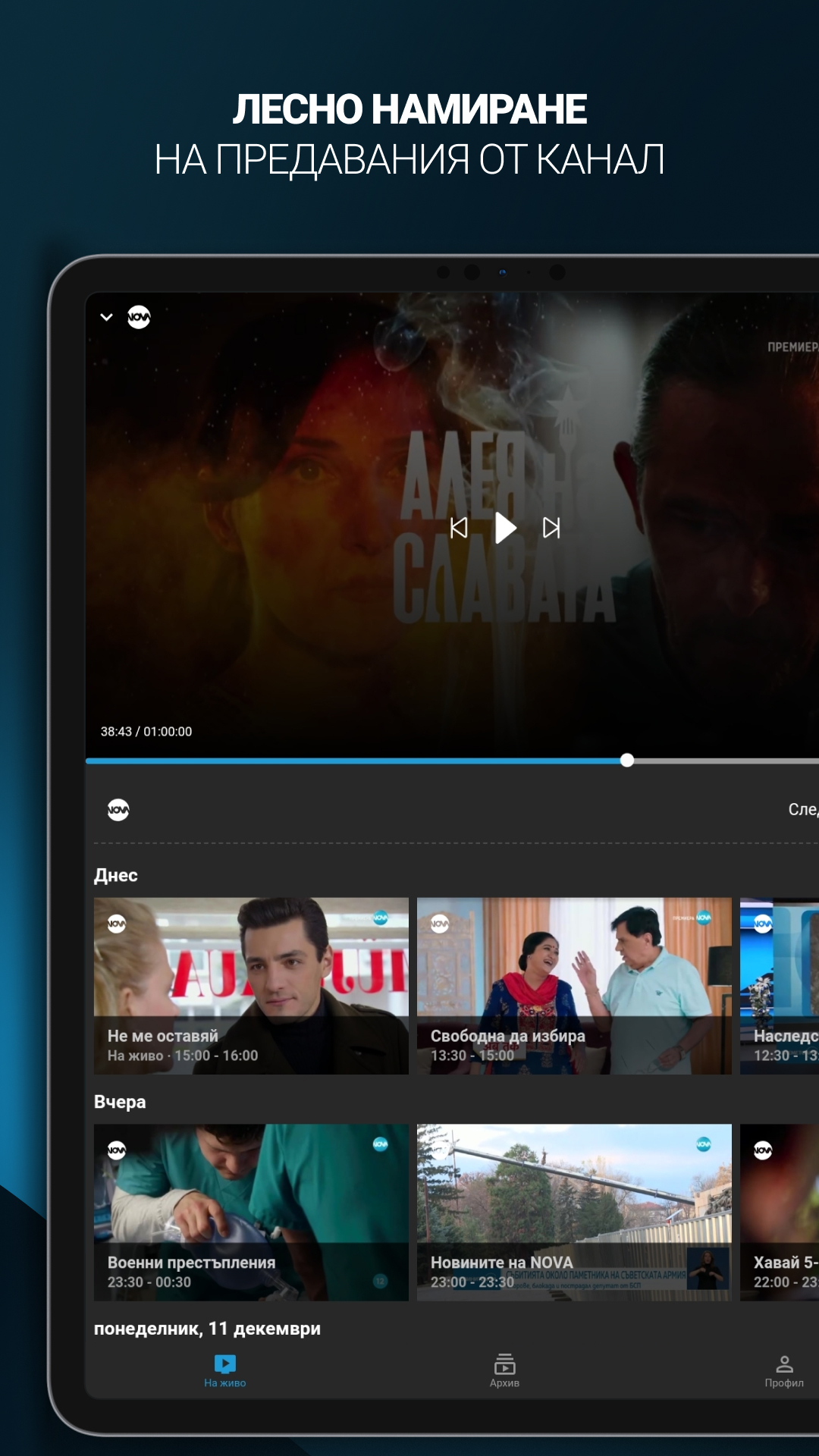The image size is (819, 1456).
Task: Click the 'Вчера' section heading
Action: coord(120,1102)
